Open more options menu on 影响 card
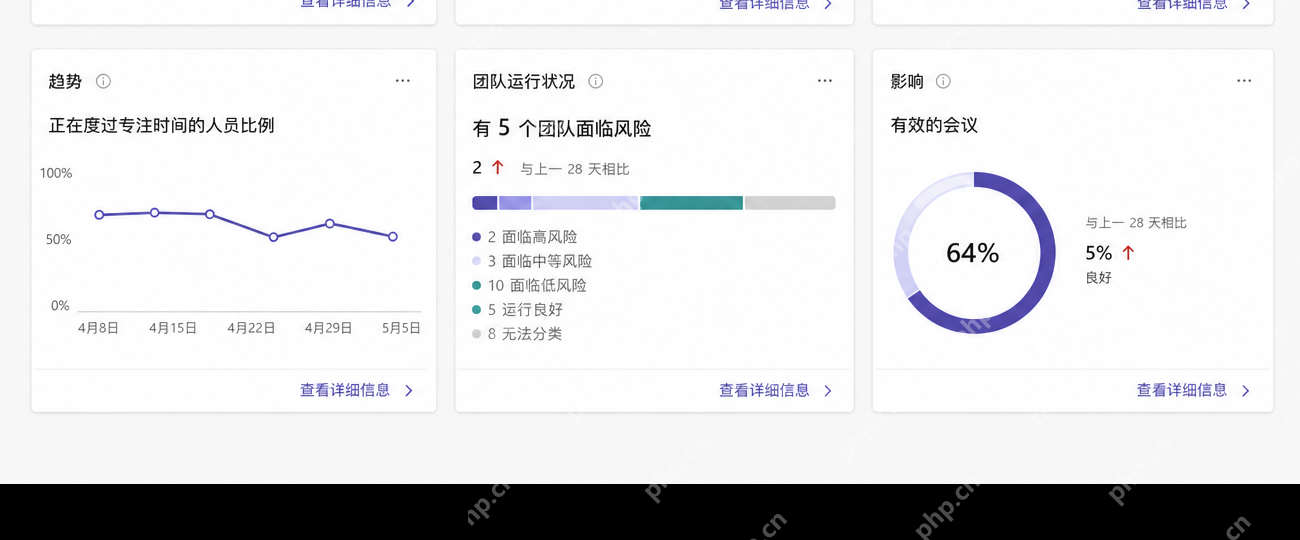 (1244, 81)
